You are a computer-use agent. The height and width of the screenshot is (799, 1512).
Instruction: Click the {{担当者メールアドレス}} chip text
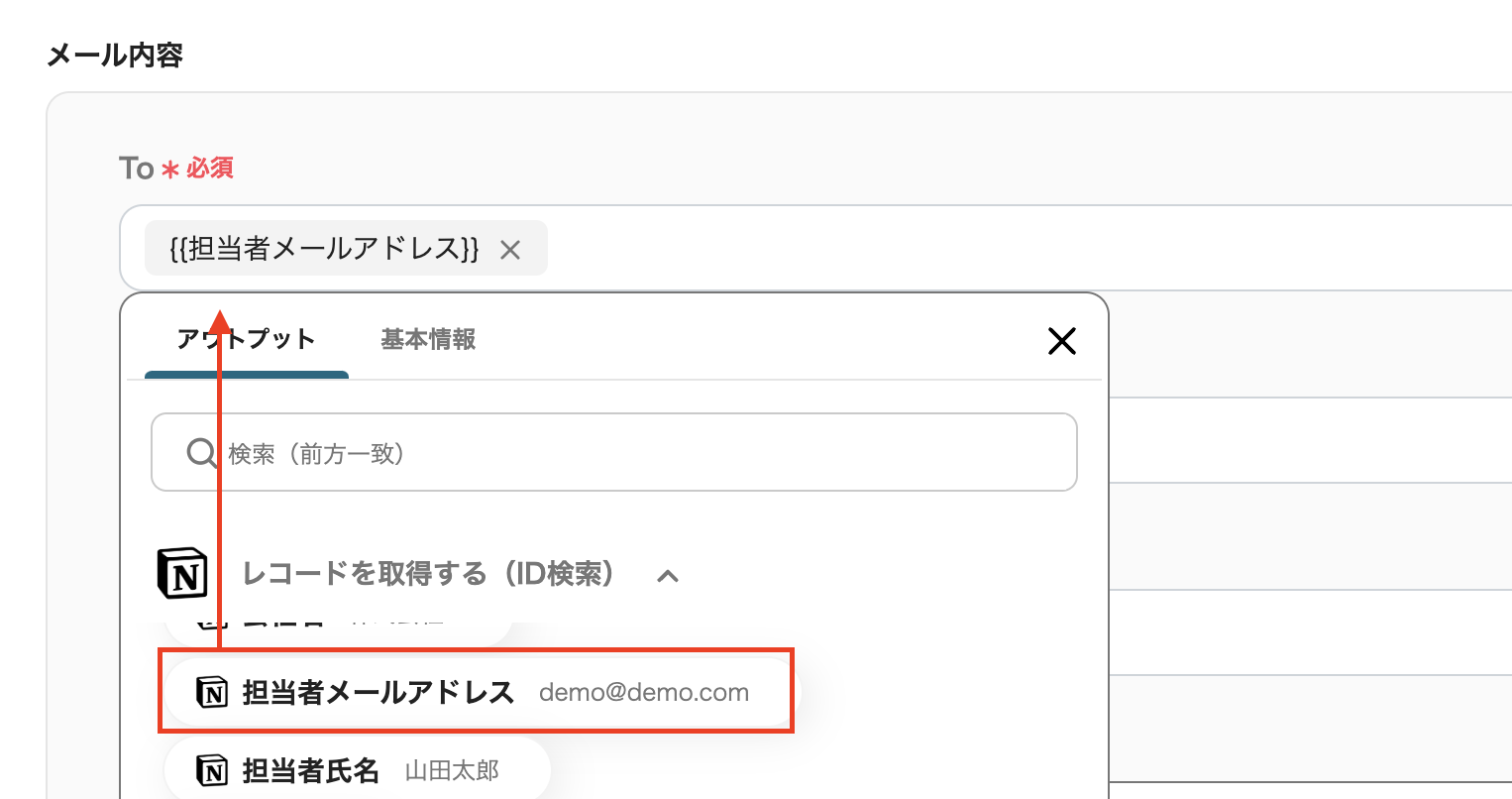324,248
